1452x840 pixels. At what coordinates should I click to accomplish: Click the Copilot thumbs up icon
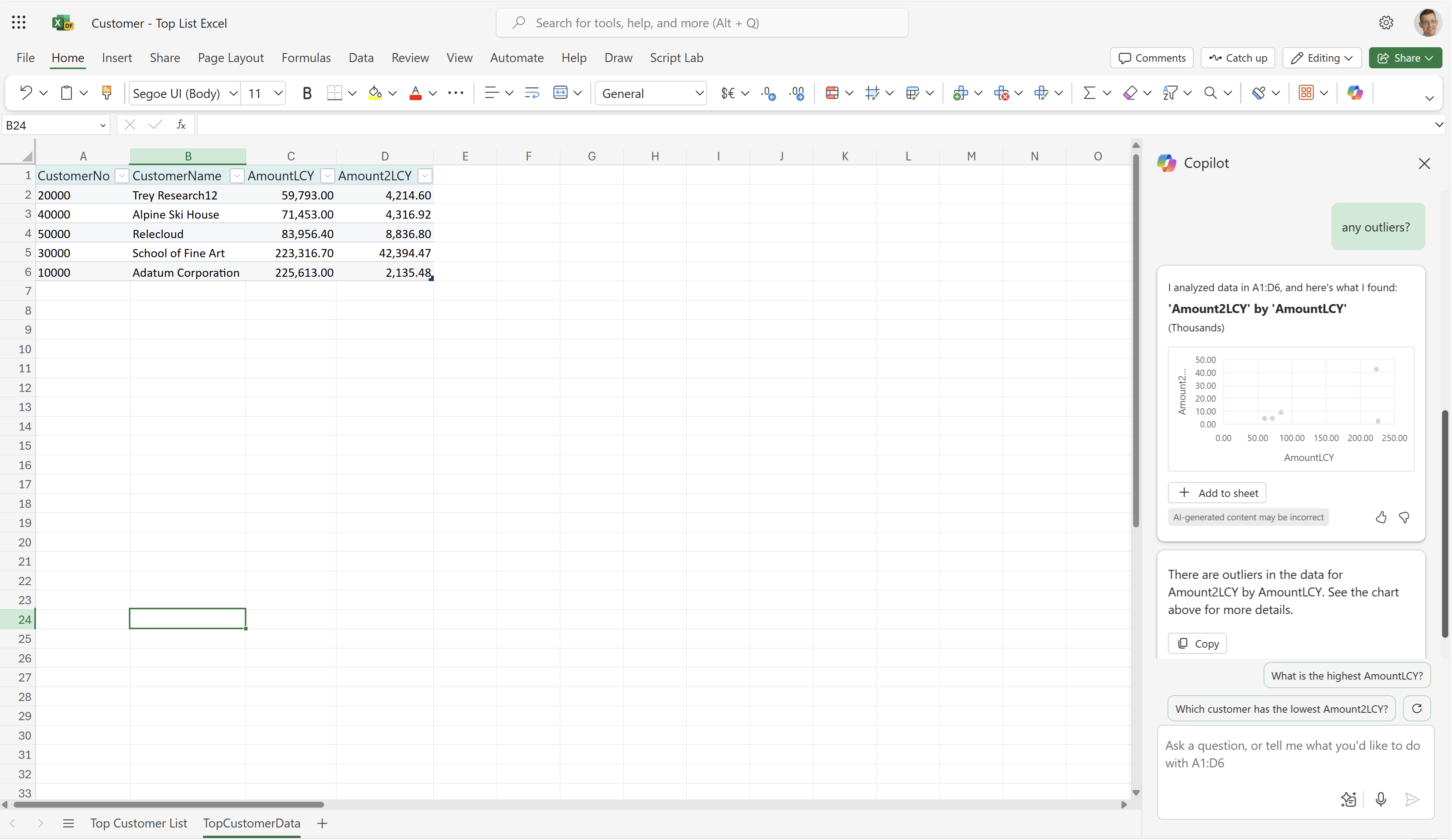coord(1381,517)
